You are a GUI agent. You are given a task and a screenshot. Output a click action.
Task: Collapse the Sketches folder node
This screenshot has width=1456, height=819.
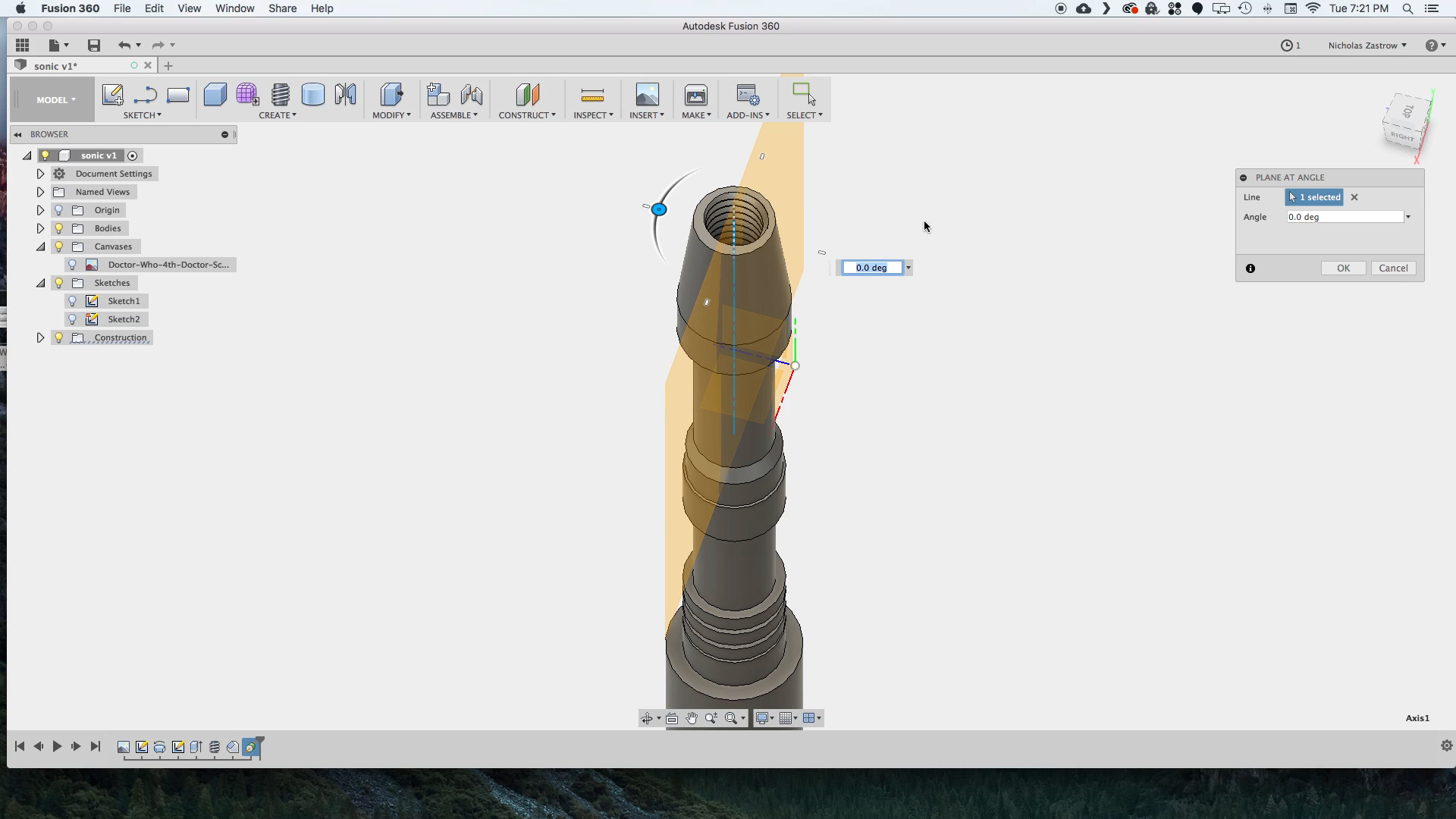(x=41, y=283)
